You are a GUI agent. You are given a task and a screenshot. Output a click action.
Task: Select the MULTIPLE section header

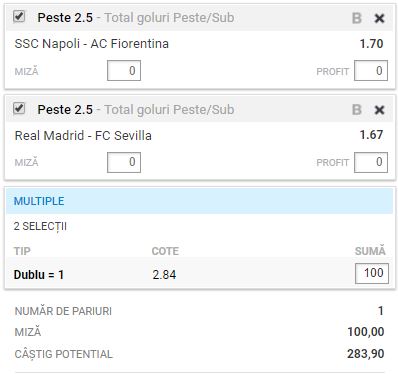[x=199, y=201]
